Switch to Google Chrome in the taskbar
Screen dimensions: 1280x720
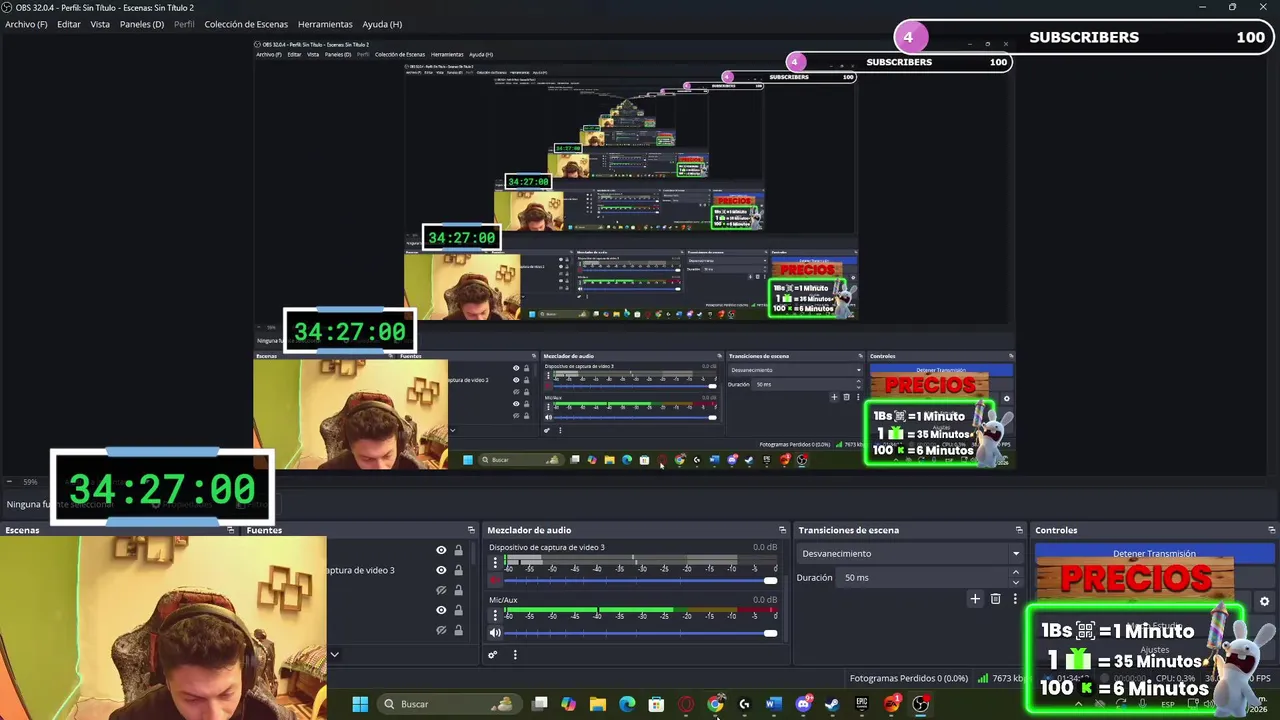[x=715, y=704]
